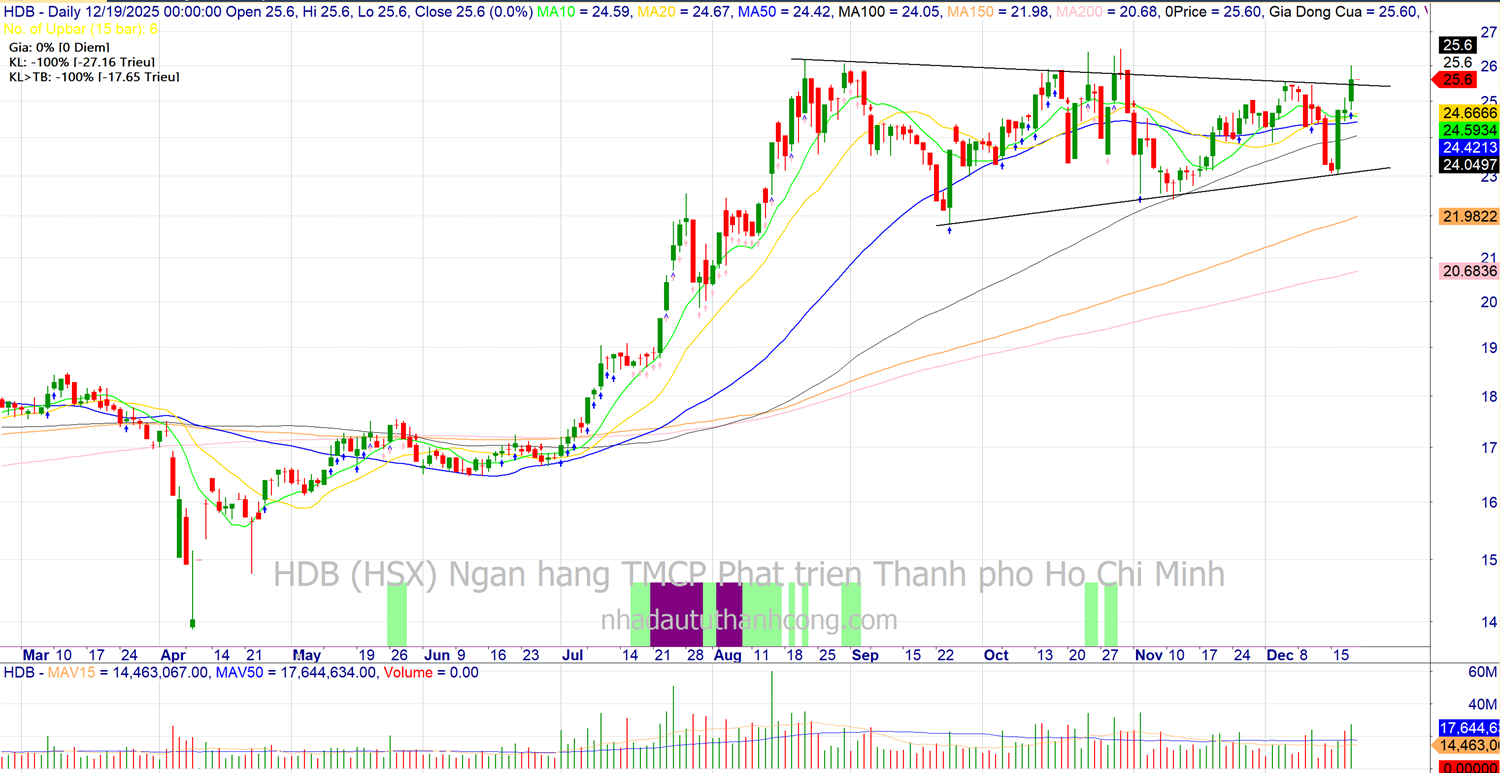Click the nhadaututhanhcong.com watermark text

[749, 621]
